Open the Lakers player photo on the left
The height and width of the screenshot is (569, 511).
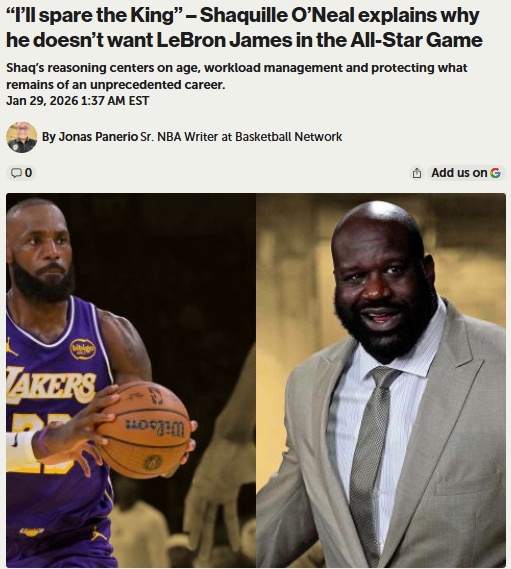131,380
